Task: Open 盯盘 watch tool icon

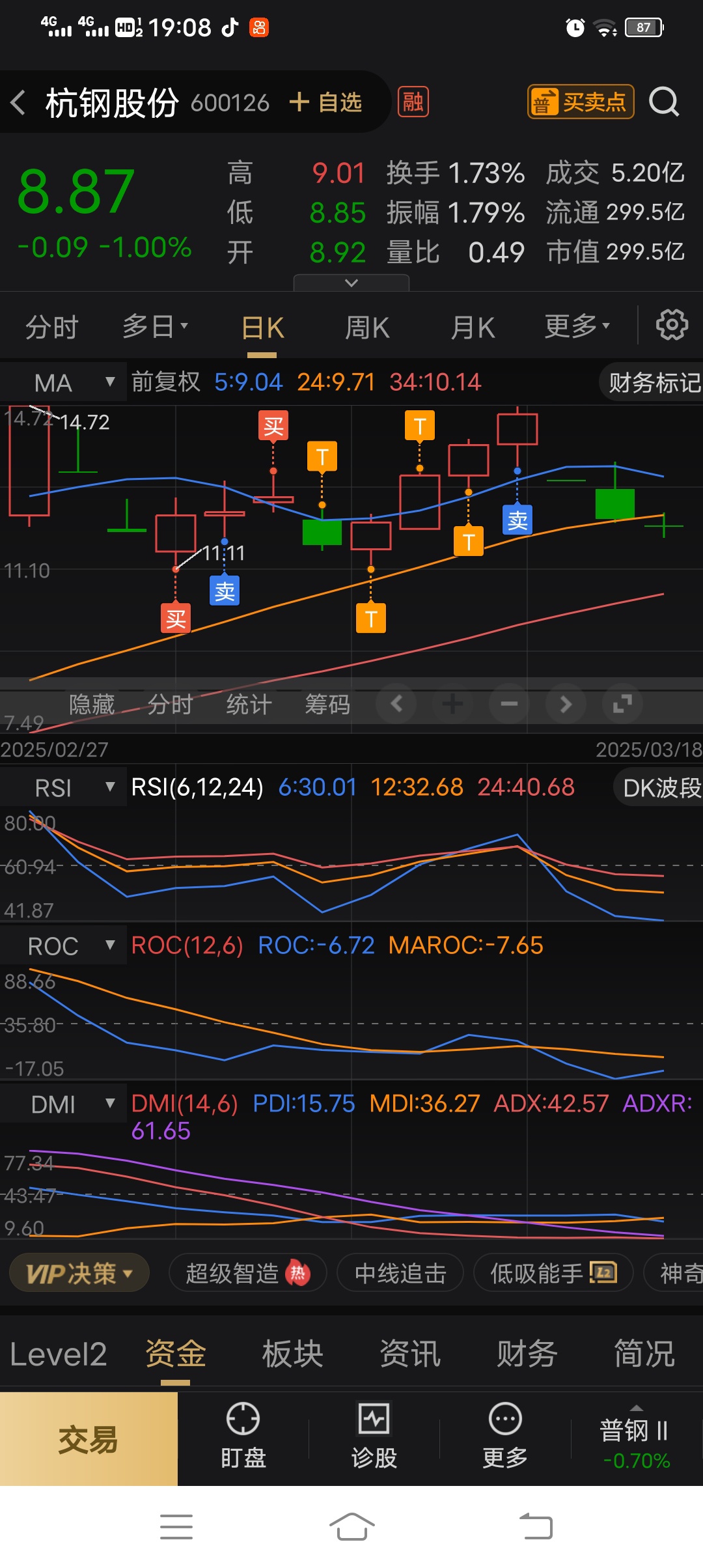Action: pyautogui.click(x=243, y=1436)
